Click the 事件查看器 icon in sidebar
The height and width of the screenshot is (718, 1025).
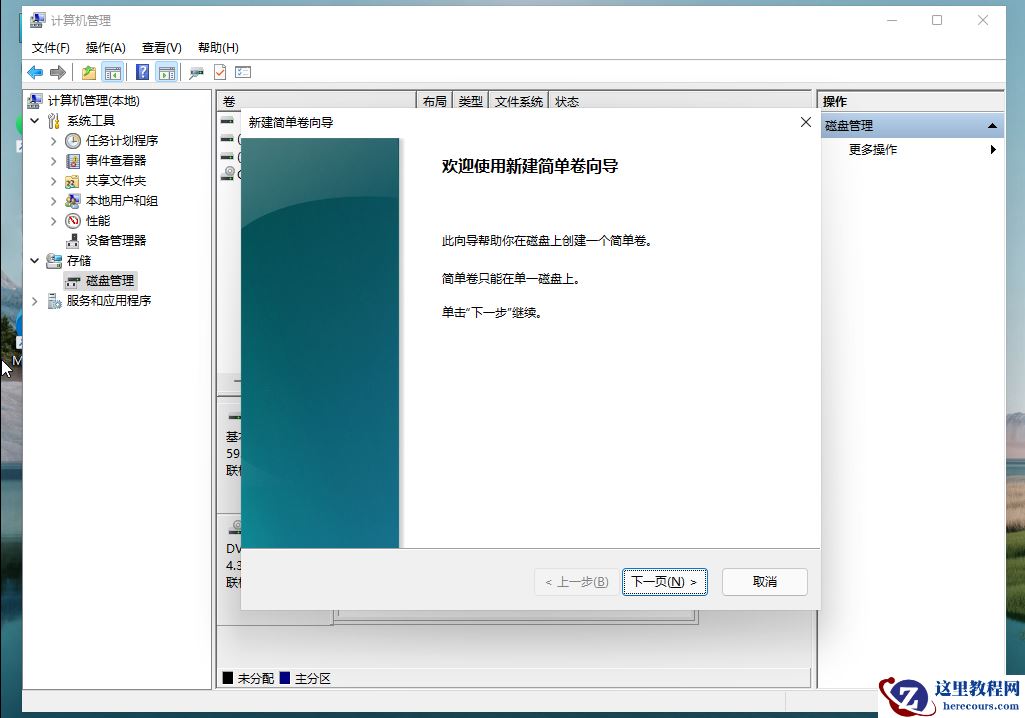tap(71, 160)
